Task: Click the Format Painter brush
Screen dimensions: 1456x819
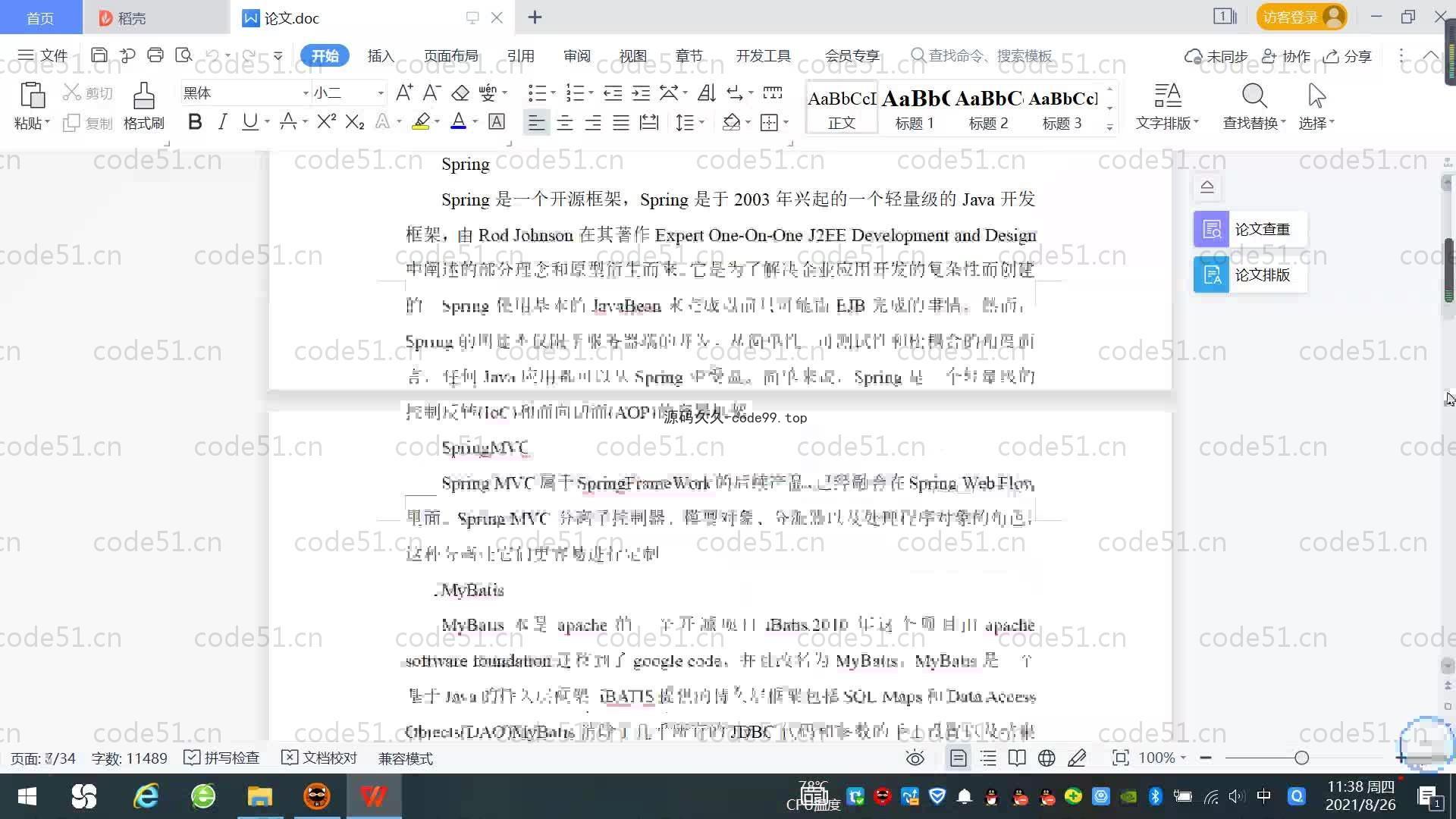Action: (144, 96)
